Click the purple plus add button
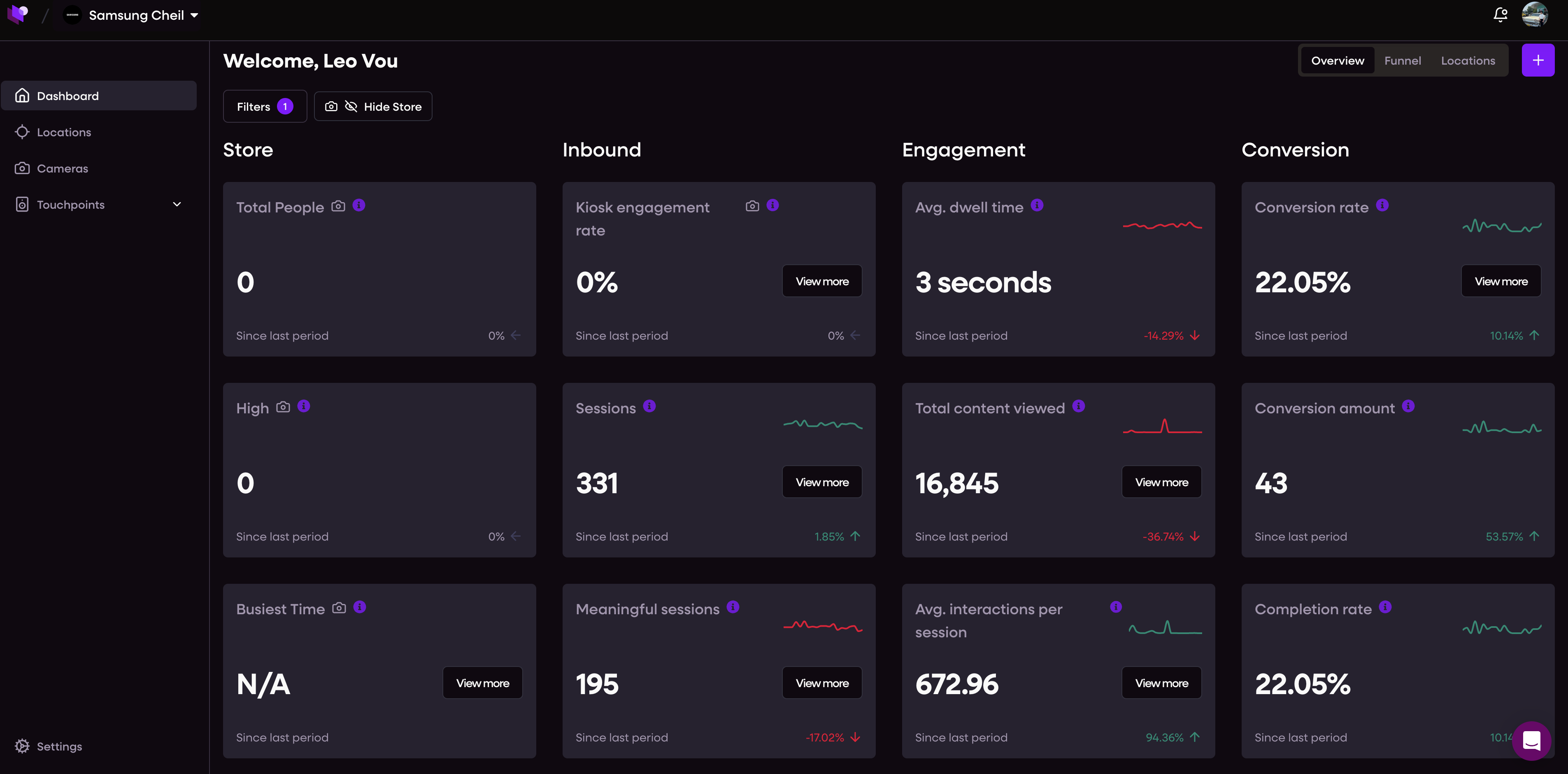This screenshot has height=774, width=1568. (x=1538, y=60)
